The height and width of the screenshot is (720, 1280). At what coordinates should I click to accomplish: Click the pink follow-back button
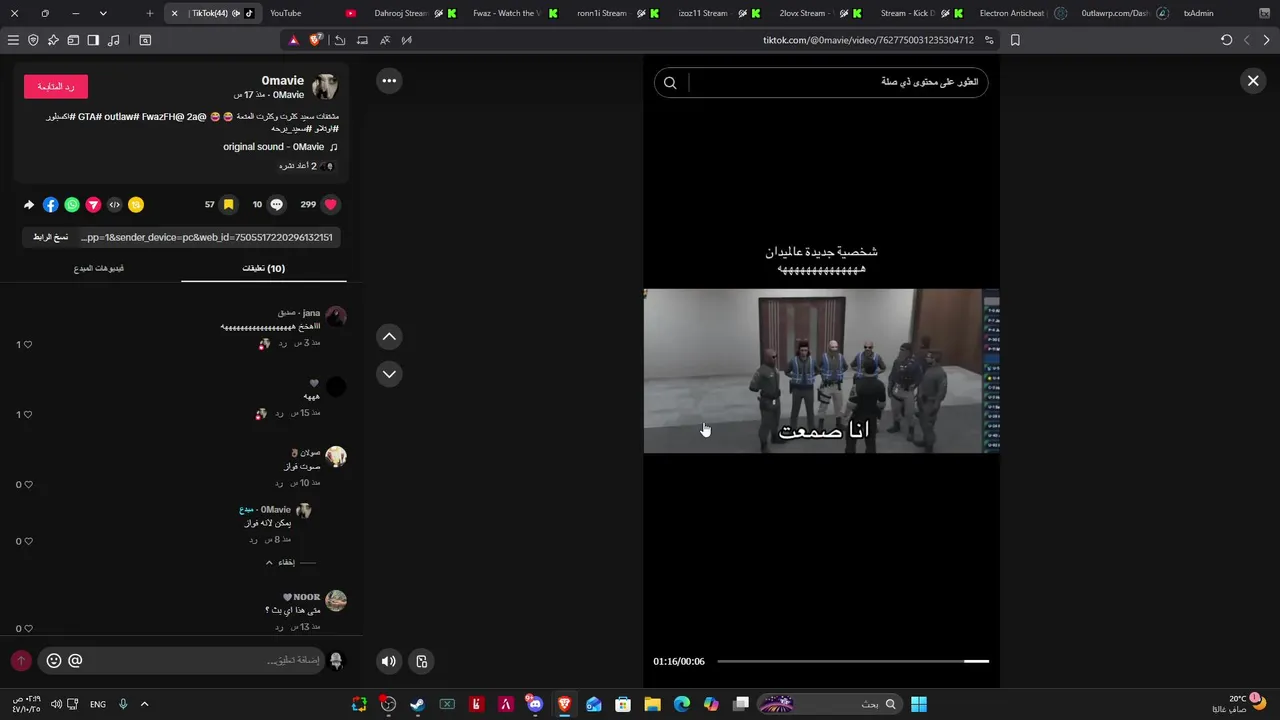[56, 87]
